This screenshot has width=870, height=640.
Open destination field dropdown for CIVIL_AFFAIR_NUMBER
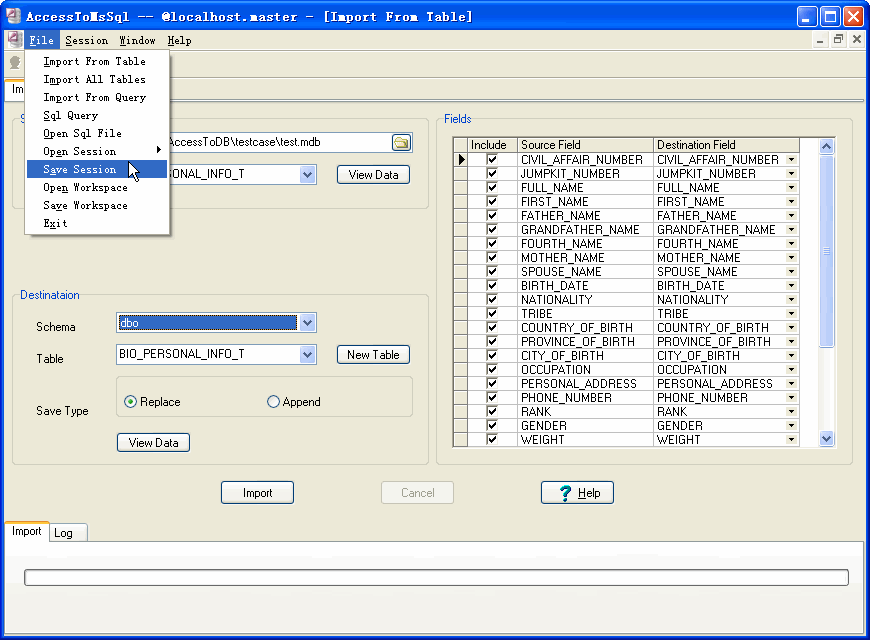(792, 160)
